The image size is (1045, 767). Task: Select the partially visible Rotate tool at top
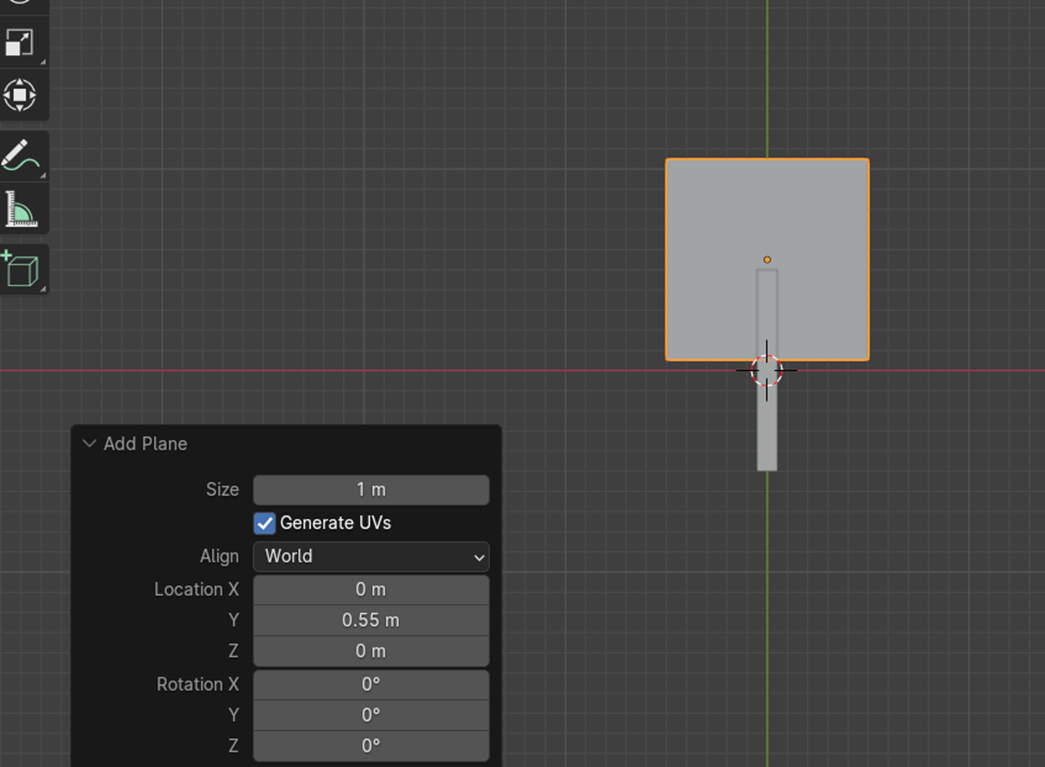(20, 3)
